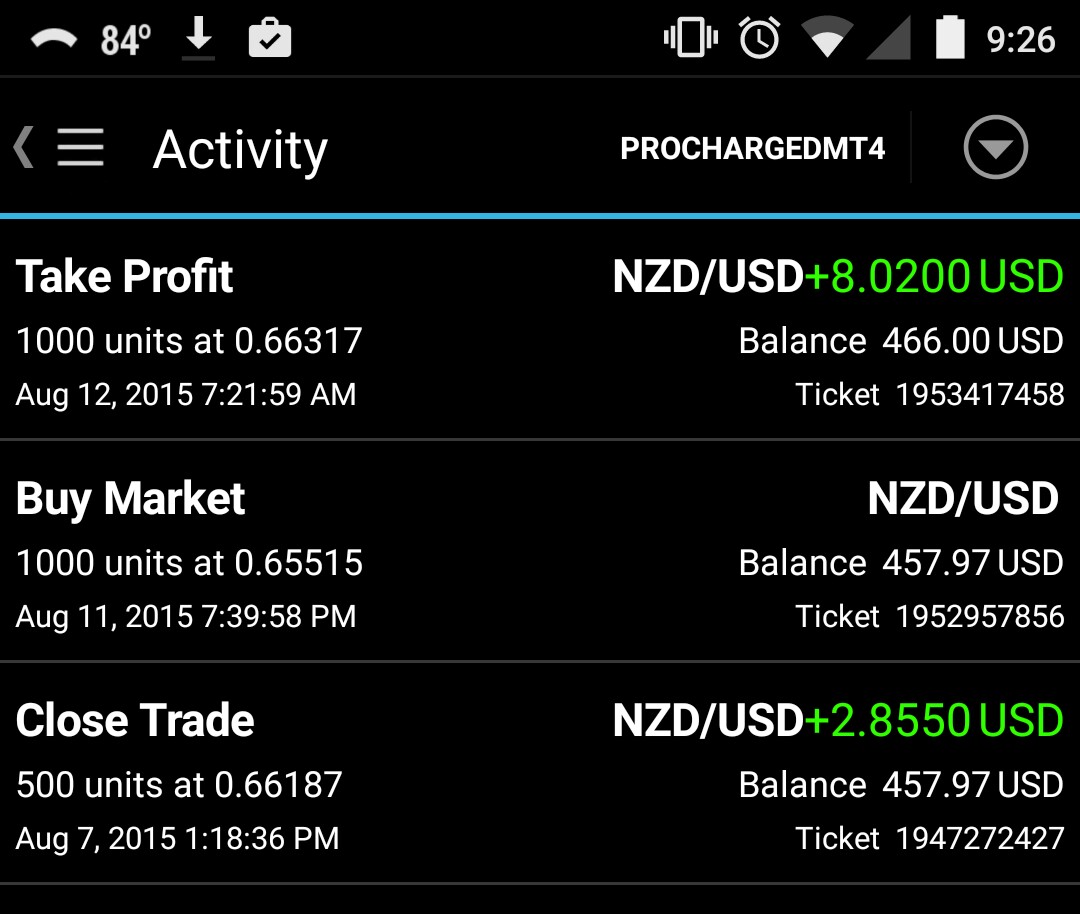Viewport: 1080px width, 914px height.
Task: Tap the download status bar icon
Action: 199,39
